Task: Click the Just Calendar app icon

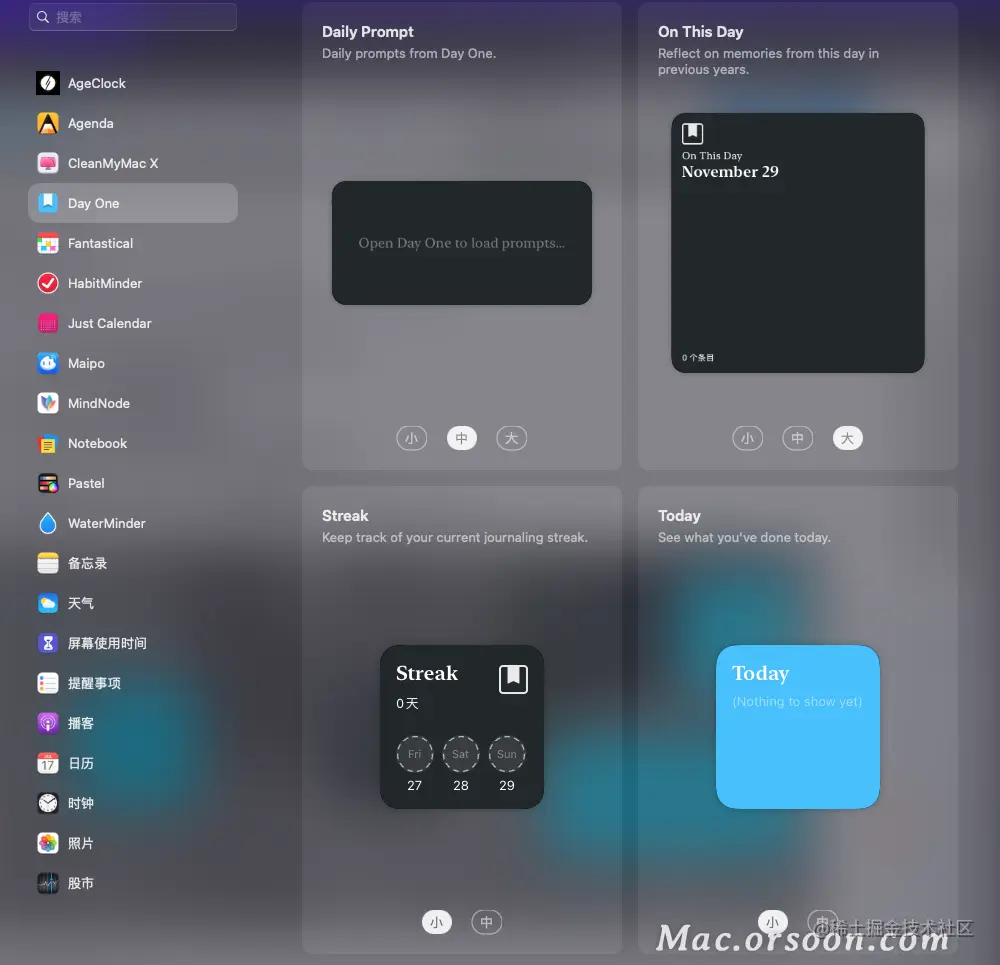Action: [48, 323]
